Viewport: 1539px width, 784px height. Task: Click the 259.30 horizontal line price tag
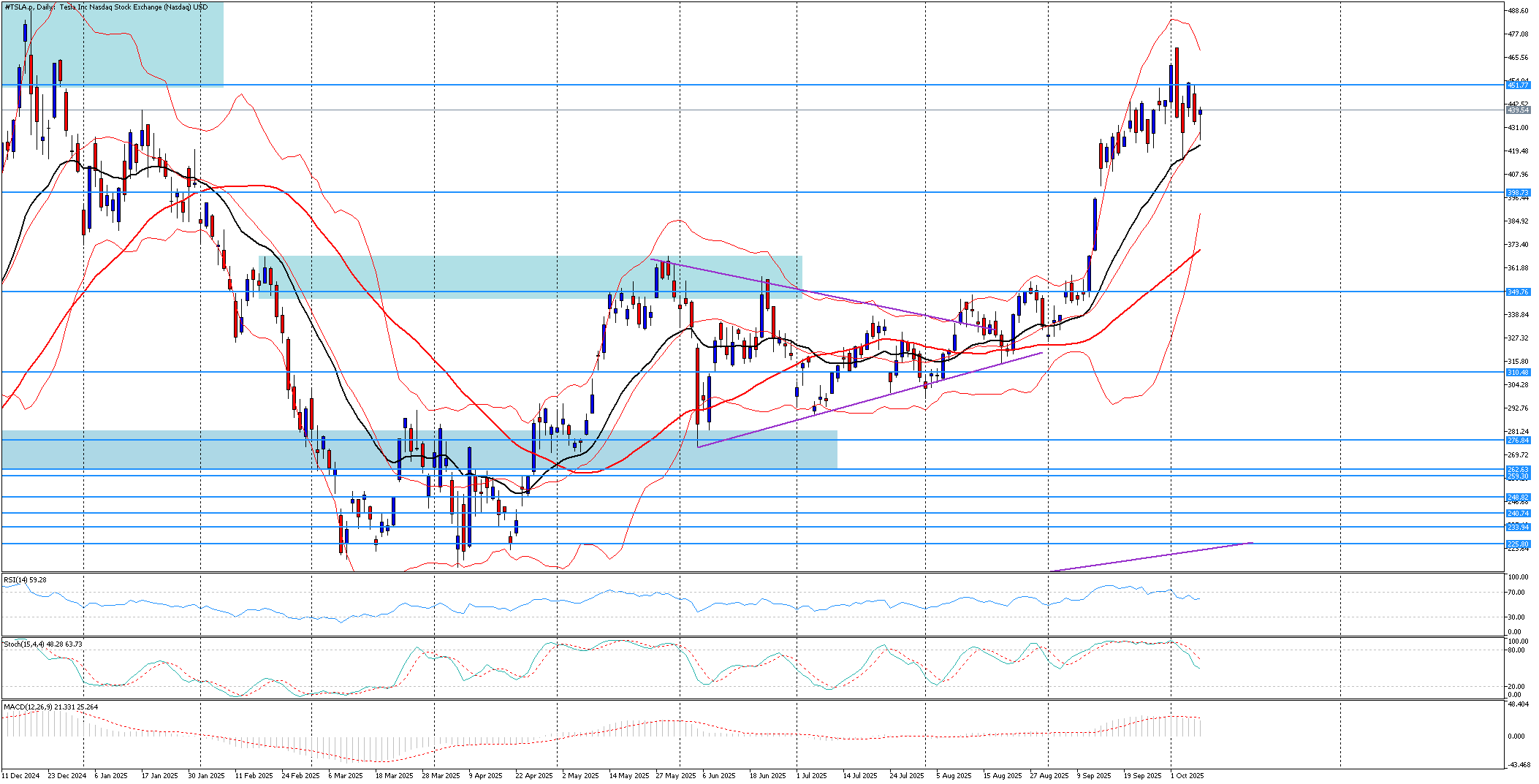1518,476
